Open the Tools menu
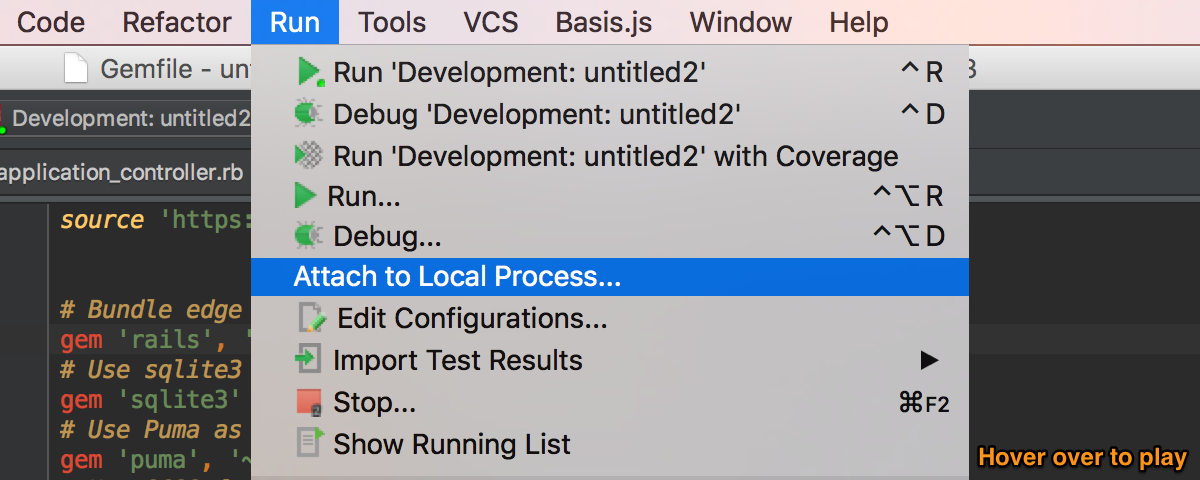The height and width of the screenshot is (480, 1200). pos(392,22)
